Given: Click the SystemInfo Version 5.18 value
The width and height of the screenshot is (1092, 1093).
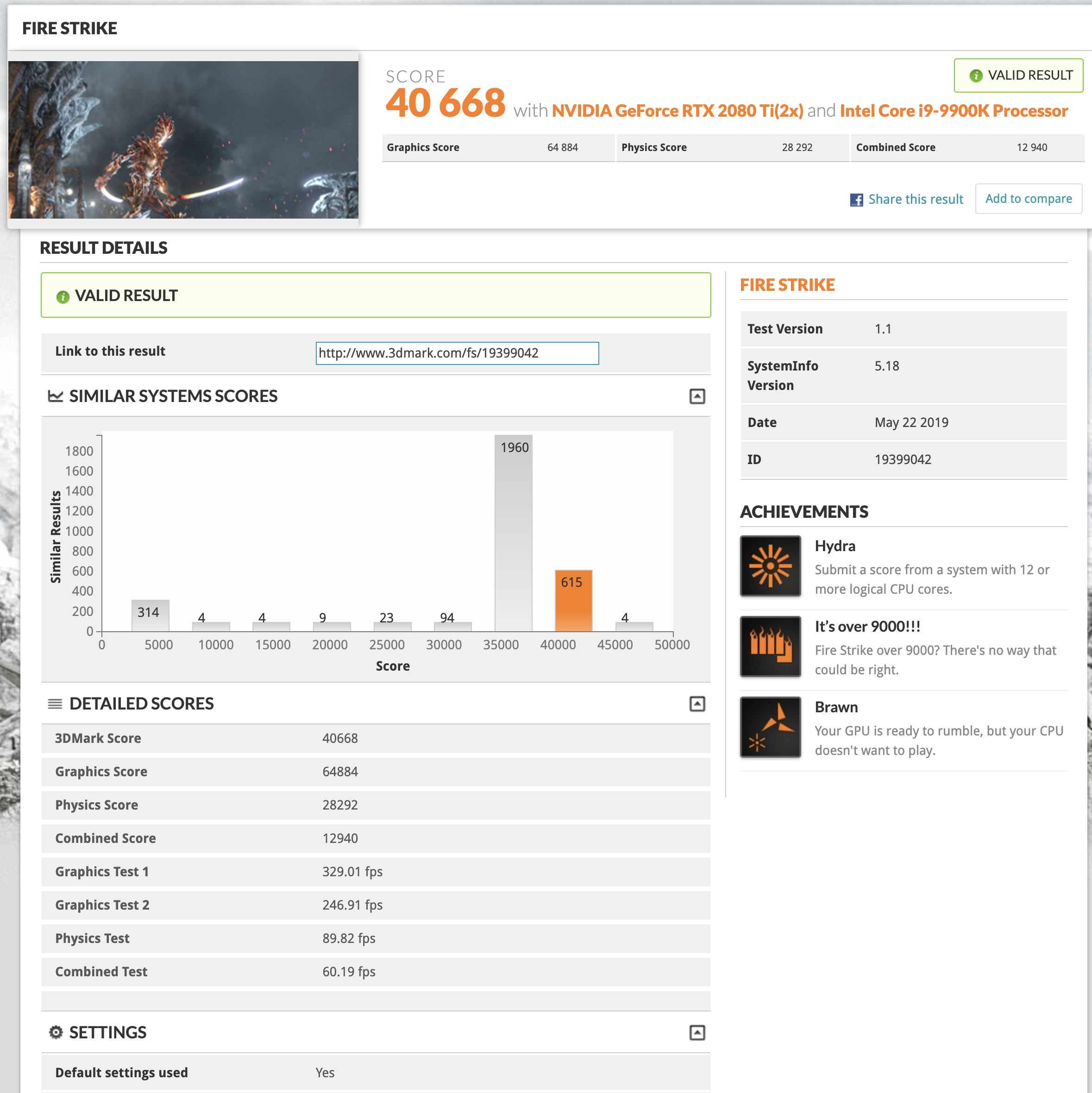Looking at the screenshot, I should [x=887, y=366].
